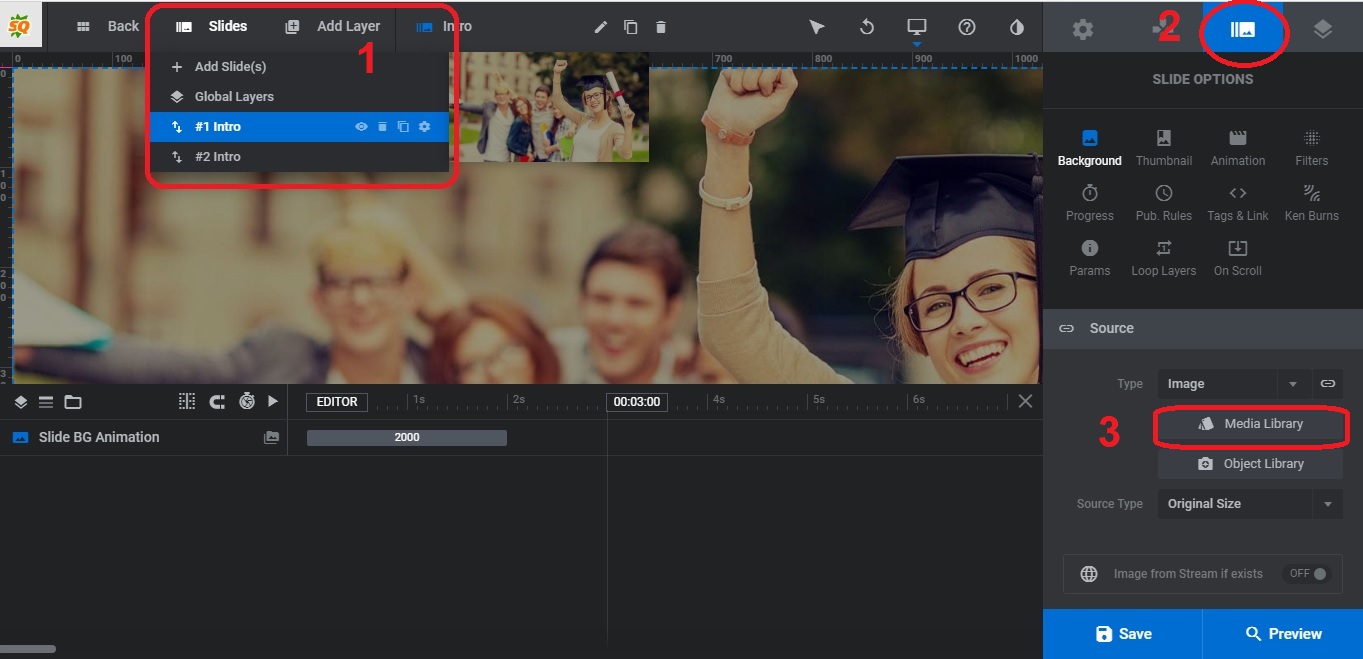Click the undo history icon

click(867, 27)
